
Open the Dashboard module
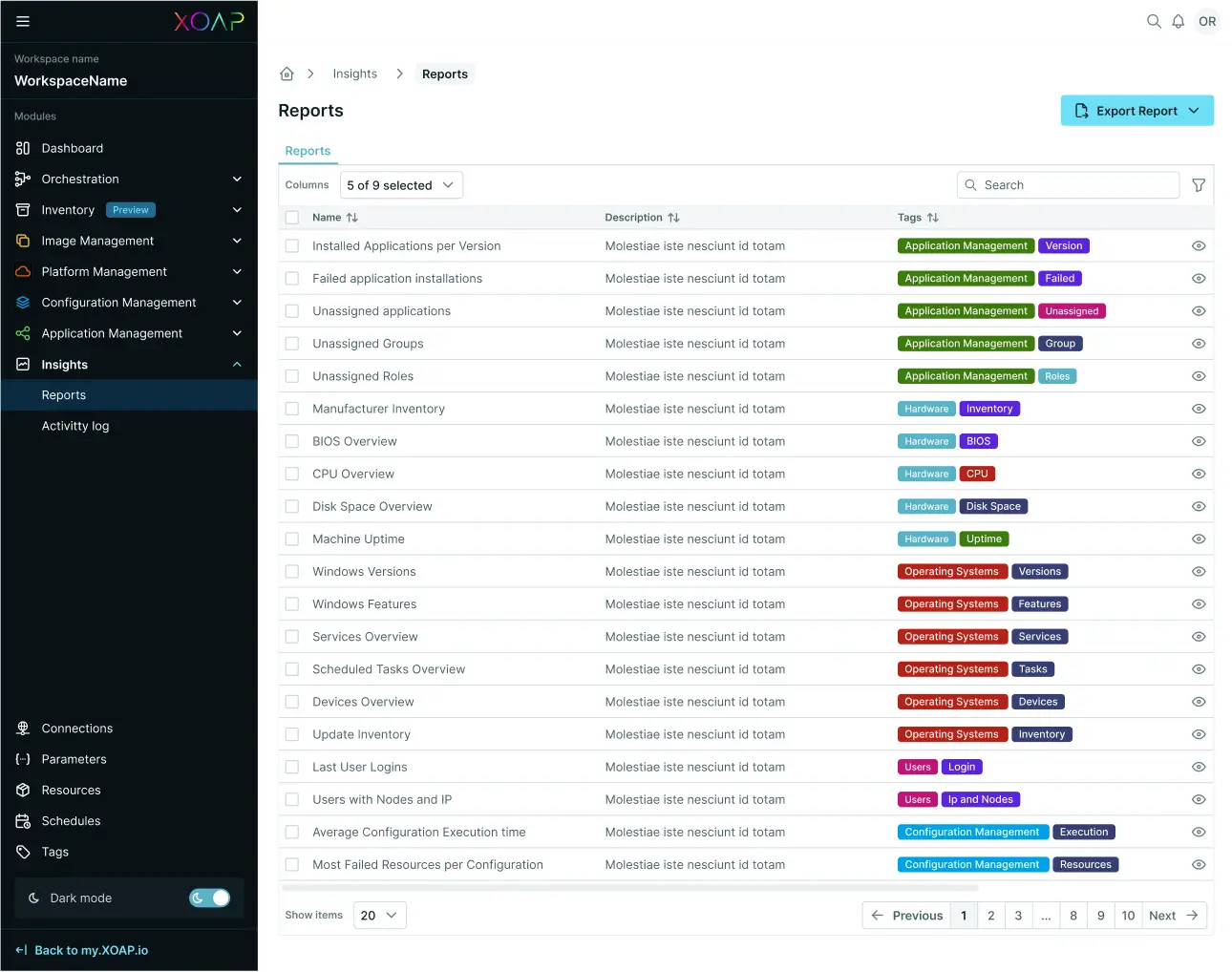point(72,148)
